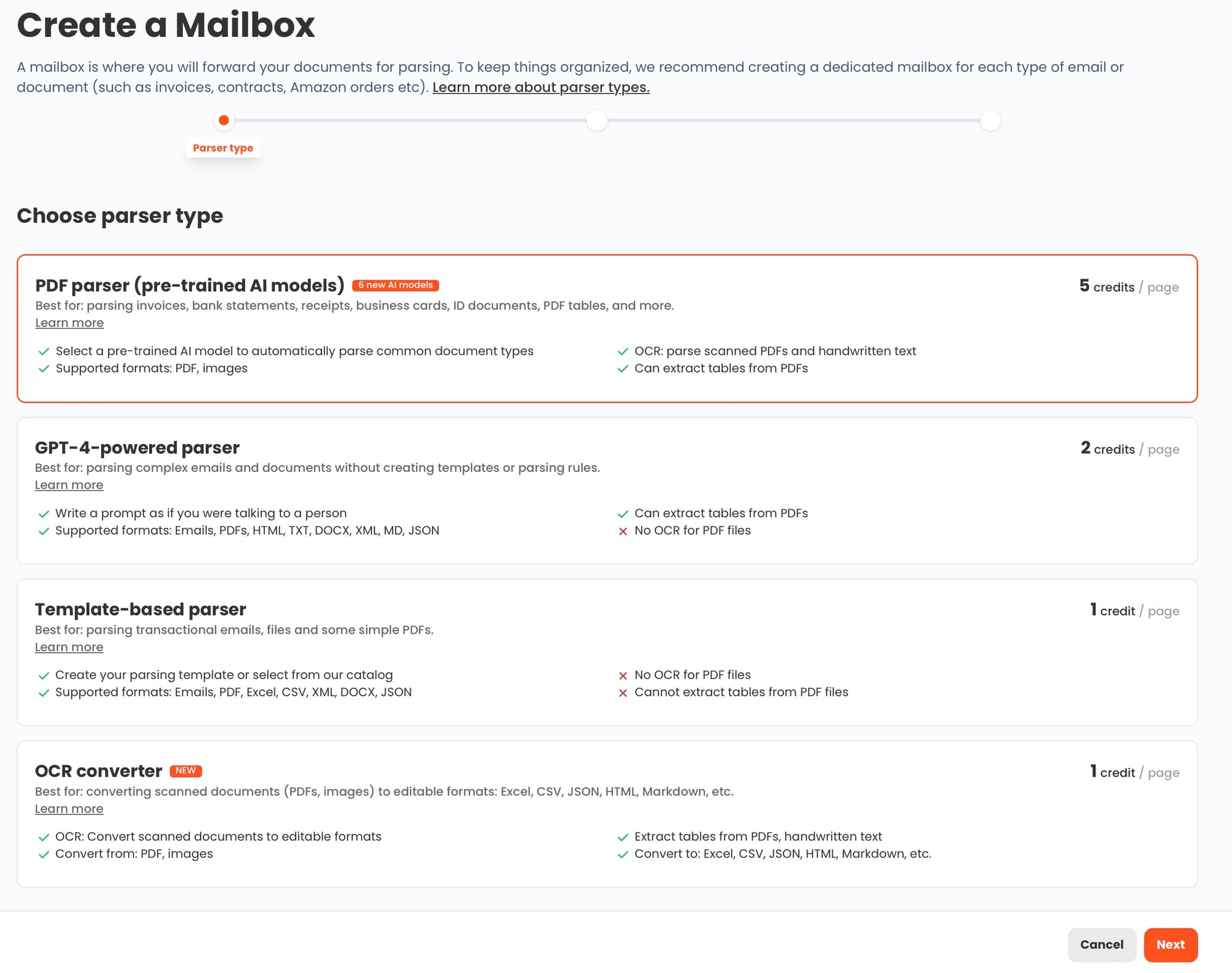
Task: Click Learn more under Template-based parser
Action: point(69,647)
